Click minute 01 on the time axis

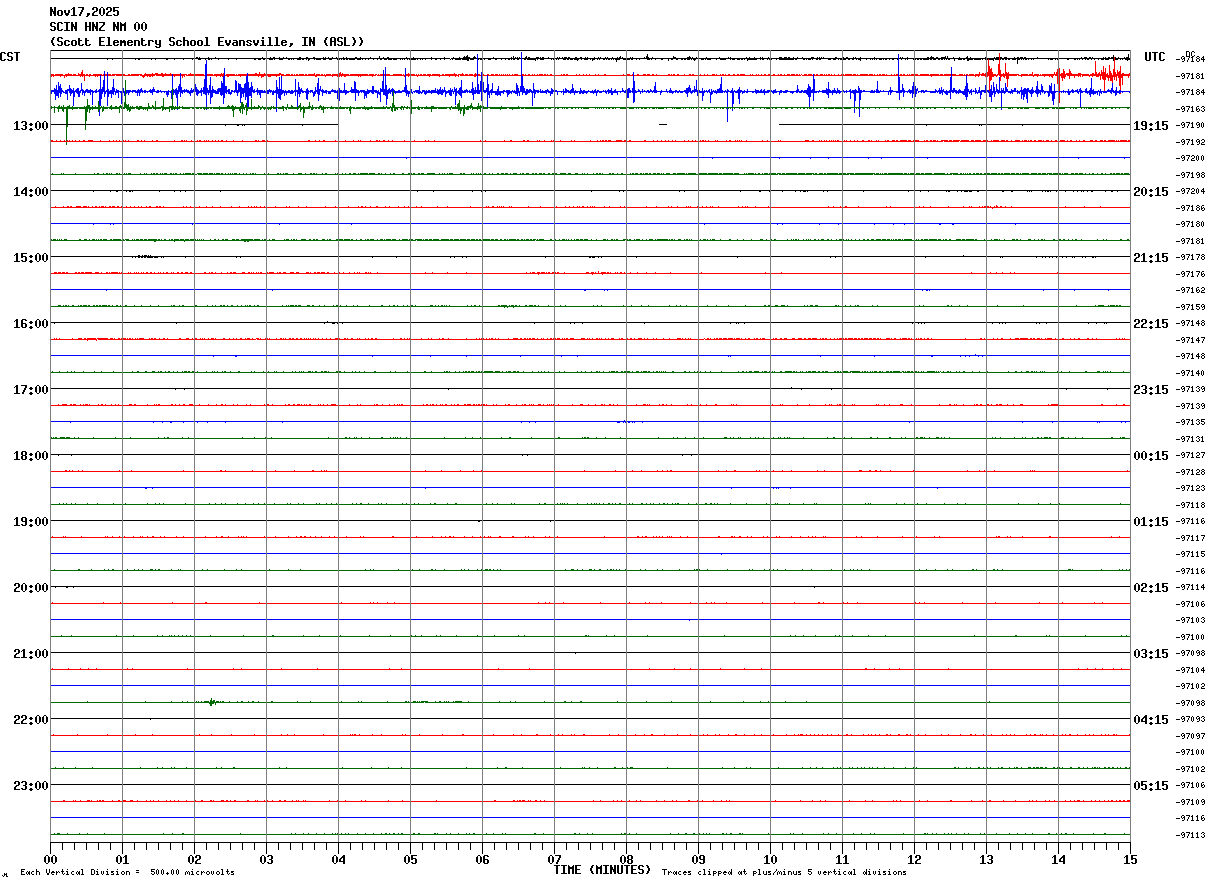coord(122,860)
